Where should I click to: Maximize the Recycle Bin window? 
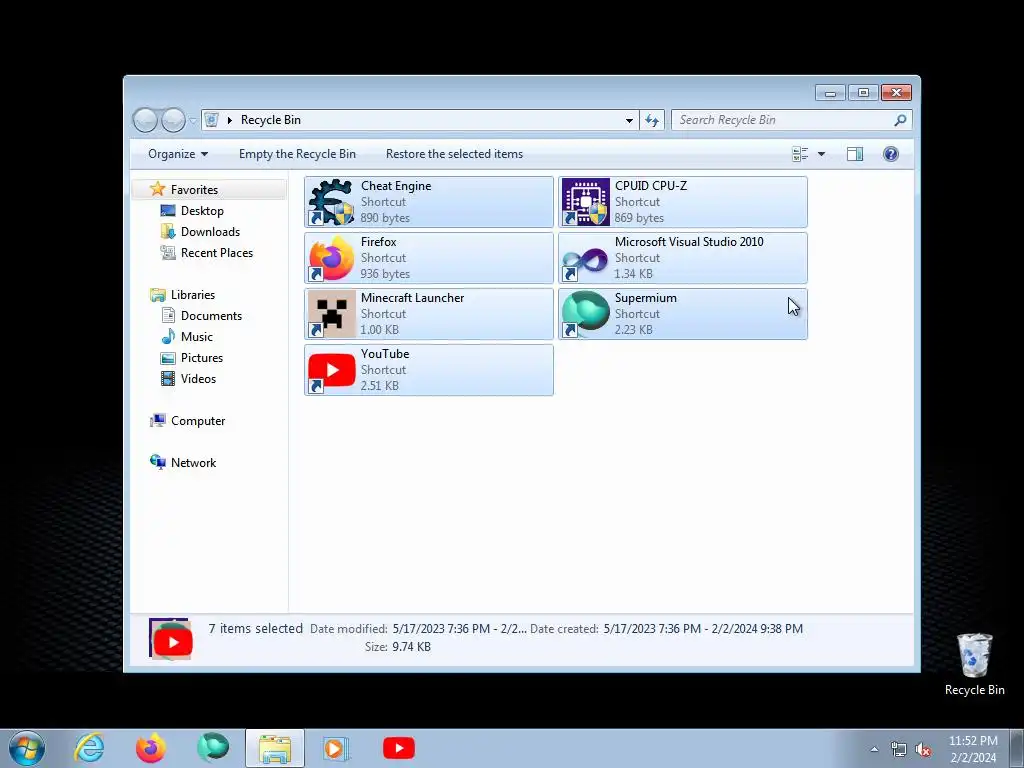863,93
